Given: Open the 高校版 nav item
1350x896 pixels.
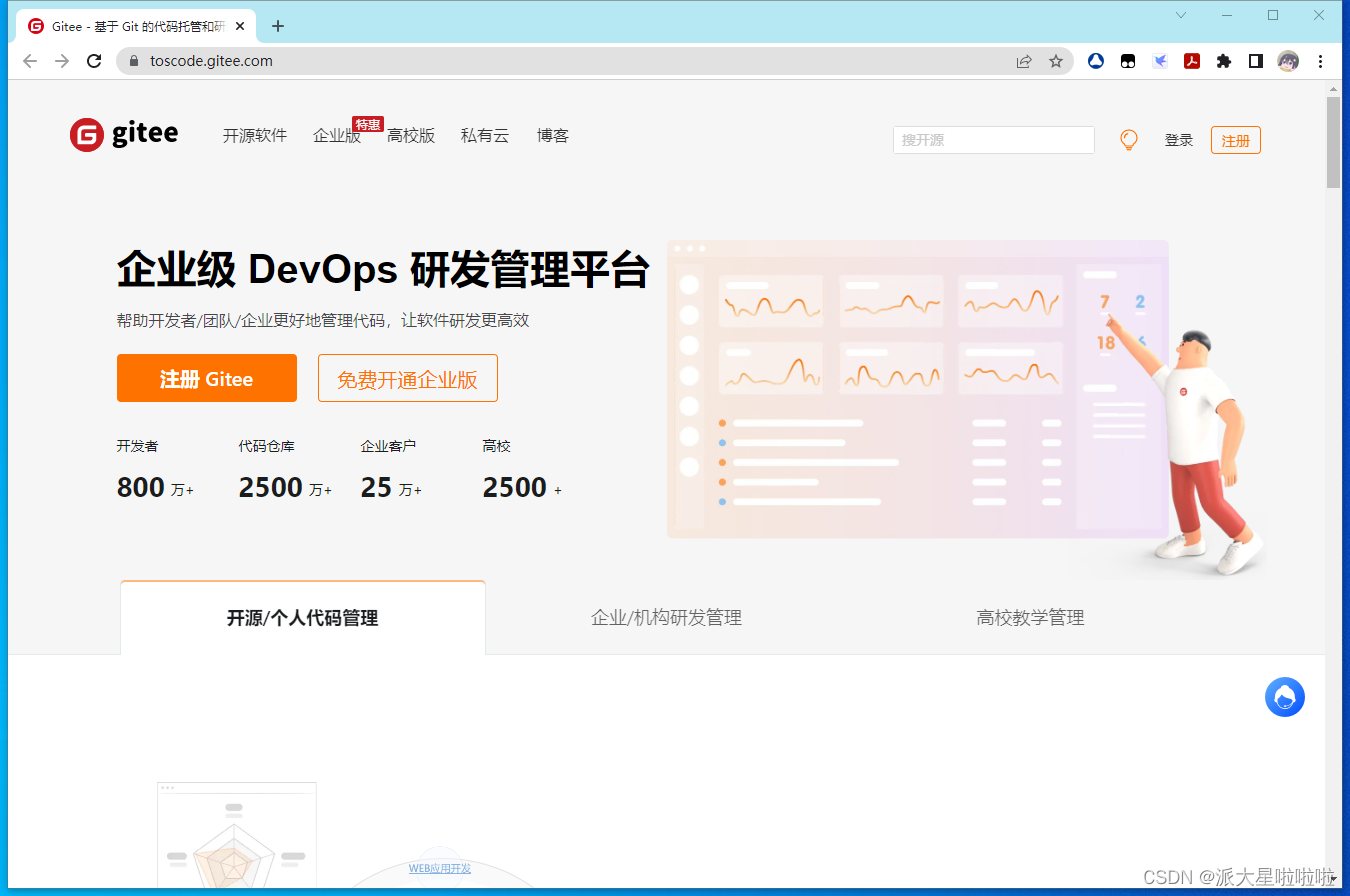Looking at the screenshot, I should pyautogui.click(x=411, y=136).
